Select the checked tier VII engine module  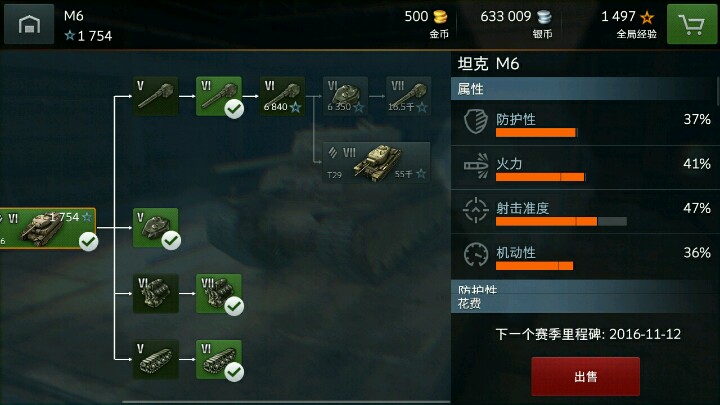pyautogui.click(x=219, y=293)
